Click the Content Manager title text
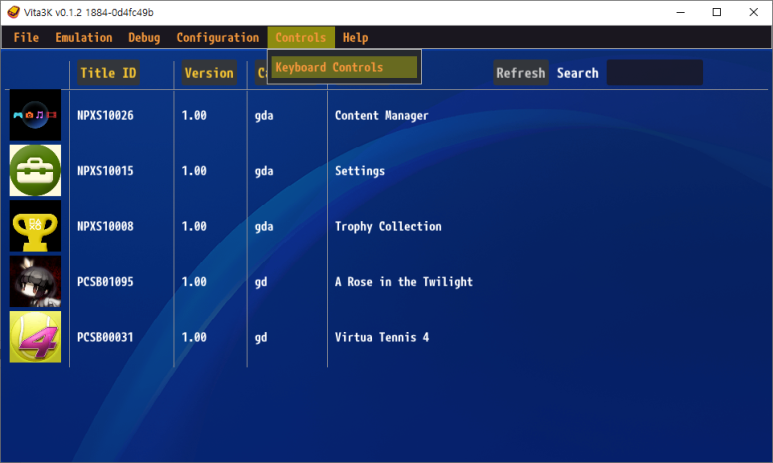The width and height of the screenshot is (773, 463). tap(382, 115)
